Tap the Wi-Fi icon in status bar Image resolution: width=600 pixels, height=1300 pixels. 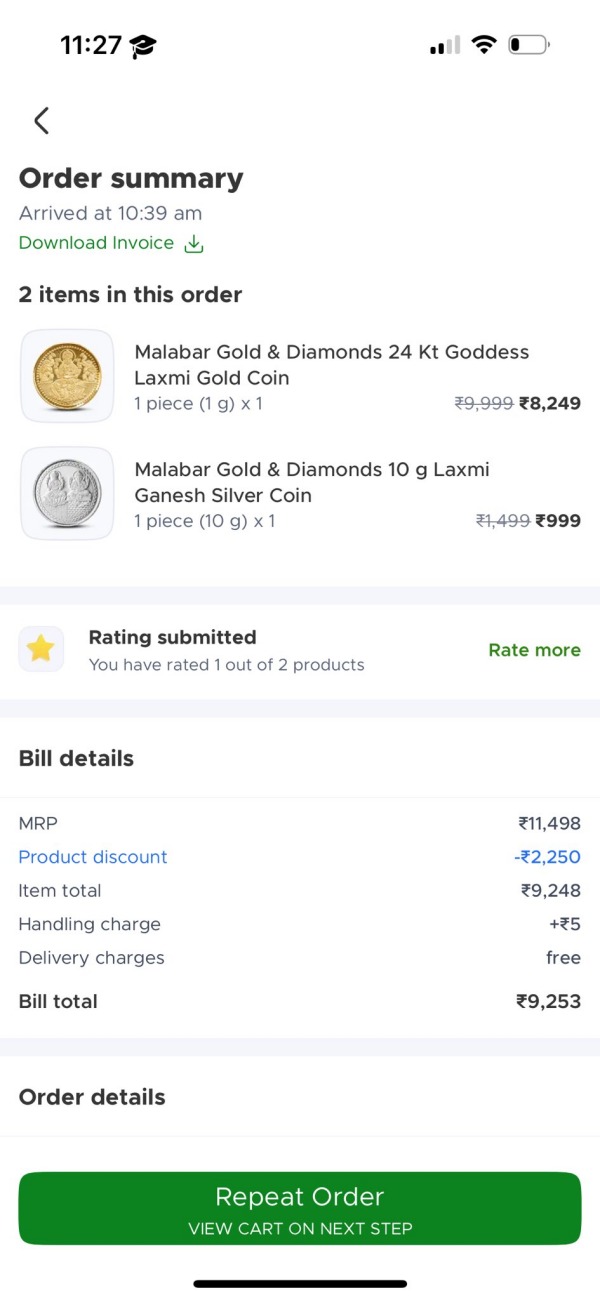484,44
